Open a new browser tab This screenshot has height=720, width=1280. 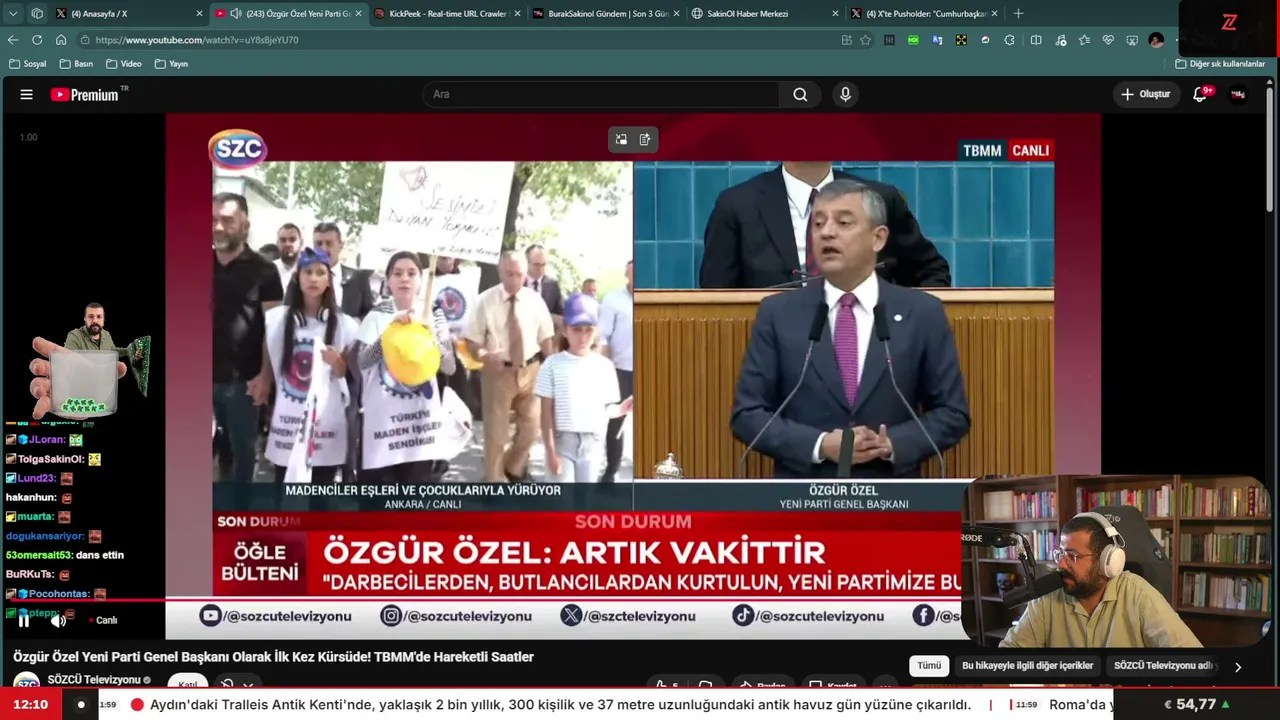(1018, 14)
